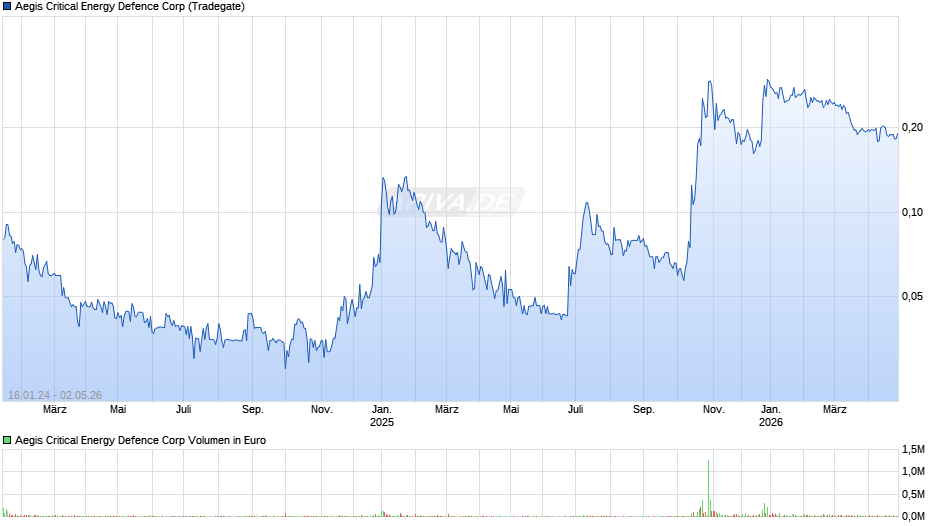Click the first 'Mai' label on time axis

[118, 410]
